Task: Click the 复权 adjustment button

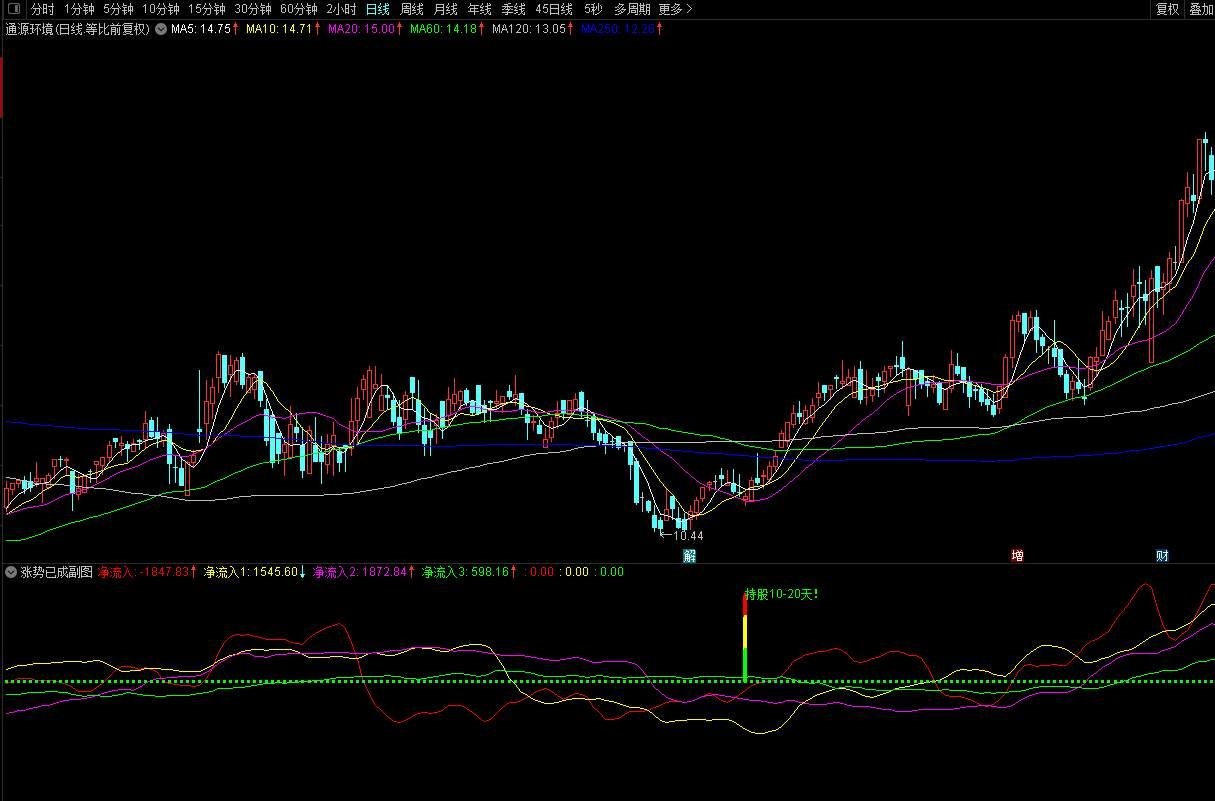Action: click(x=1167, y=9)
